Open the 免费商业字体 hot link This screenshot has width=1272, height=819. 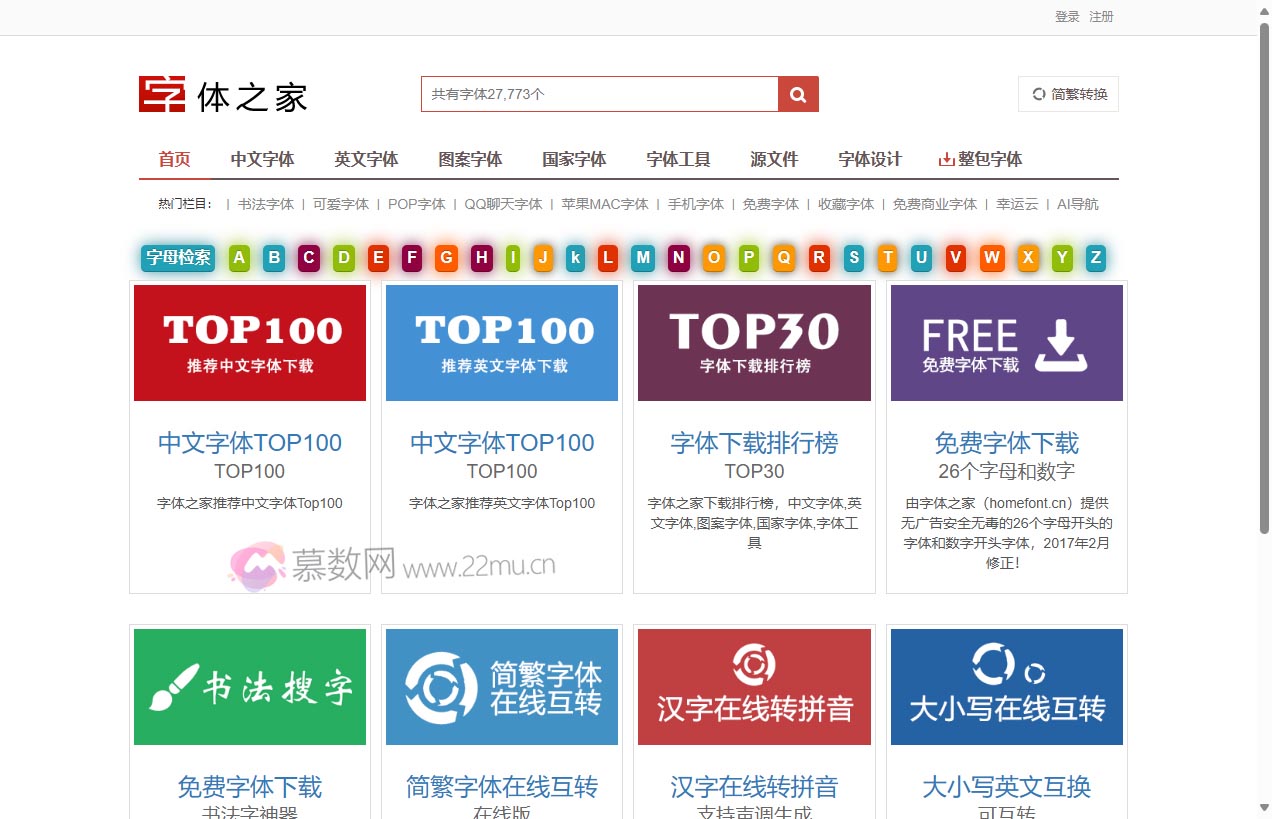tap(934, 203)
